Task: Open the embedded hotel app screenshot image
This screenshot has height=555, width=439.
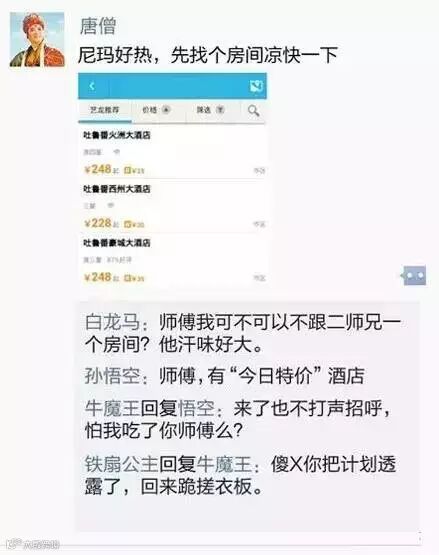Action: pos(172,179)
